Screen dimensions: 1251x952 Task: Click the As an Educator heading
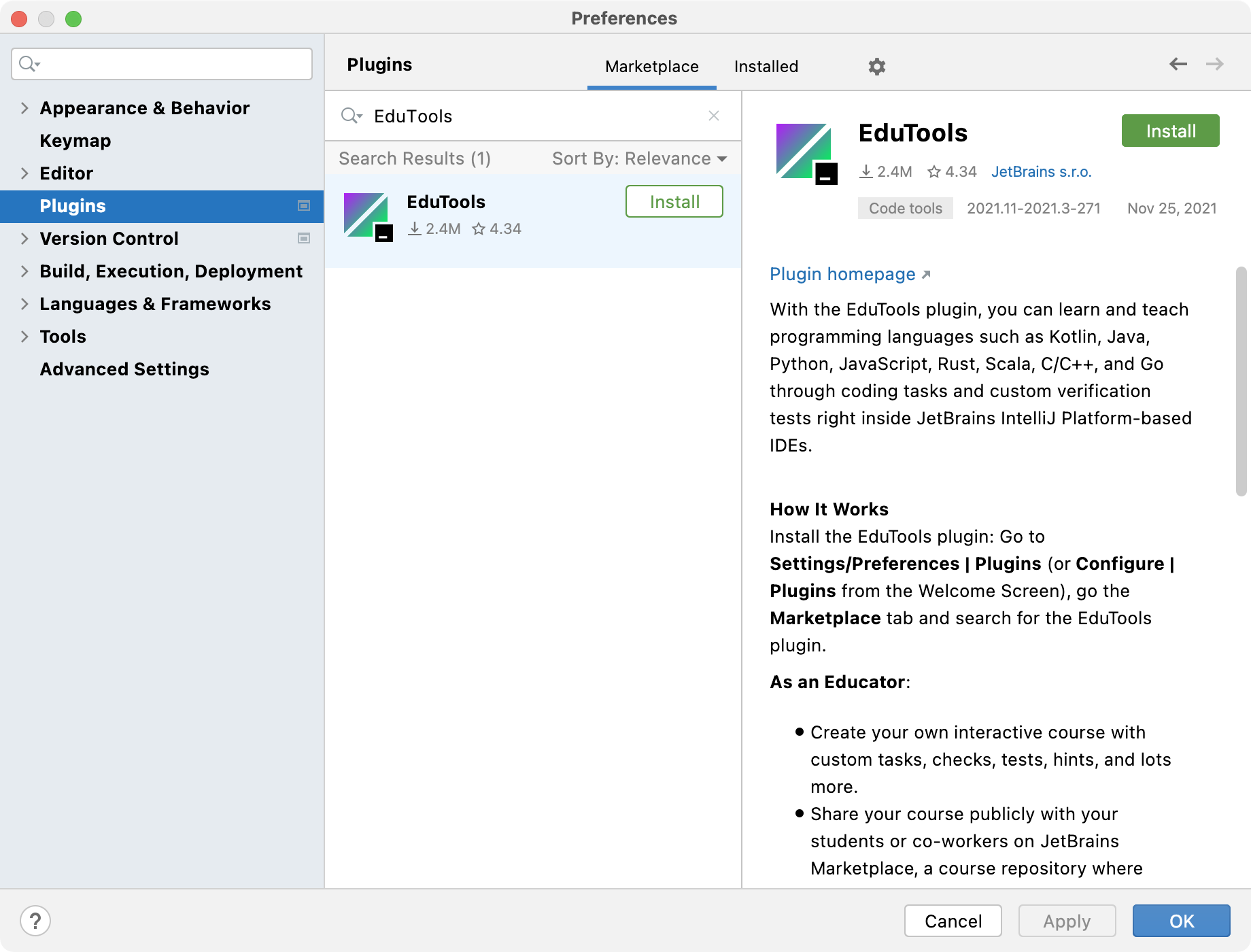click(840, 682)
